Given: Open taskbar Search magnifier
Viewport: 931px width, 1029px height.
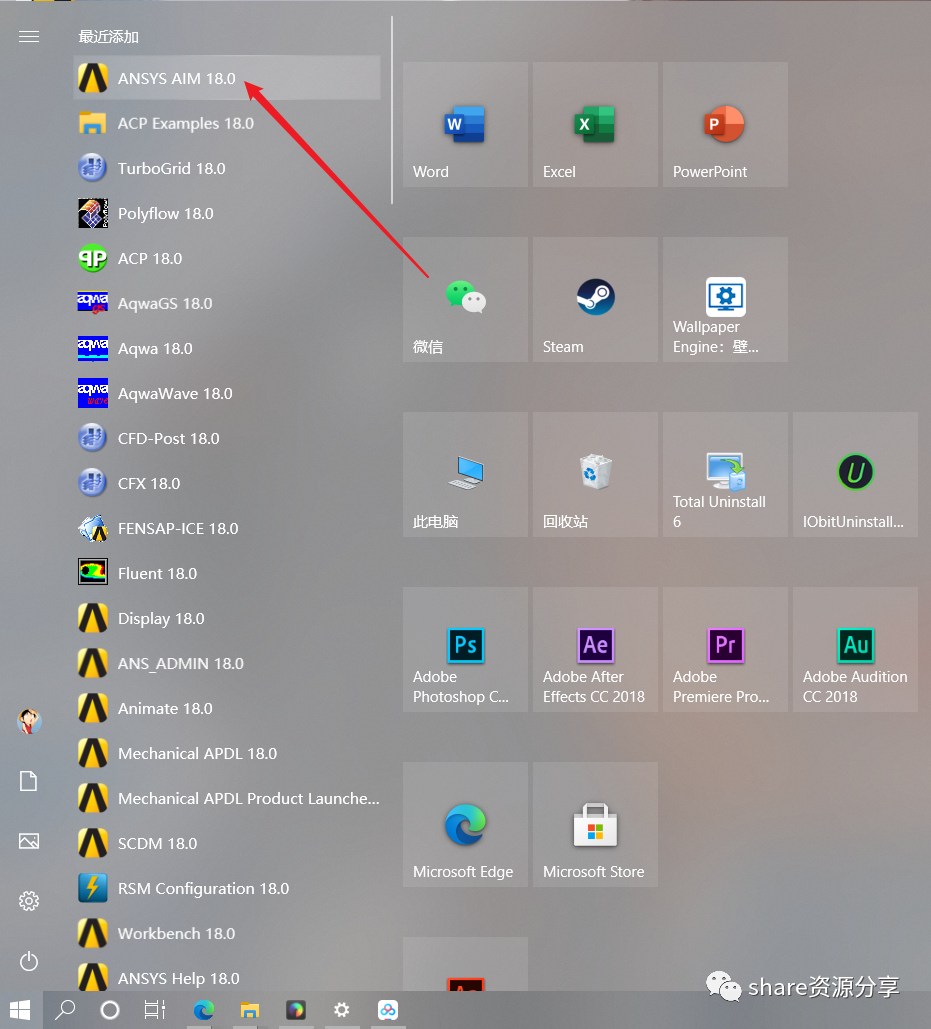Looking at the screenshot, I should (65, 1010).
